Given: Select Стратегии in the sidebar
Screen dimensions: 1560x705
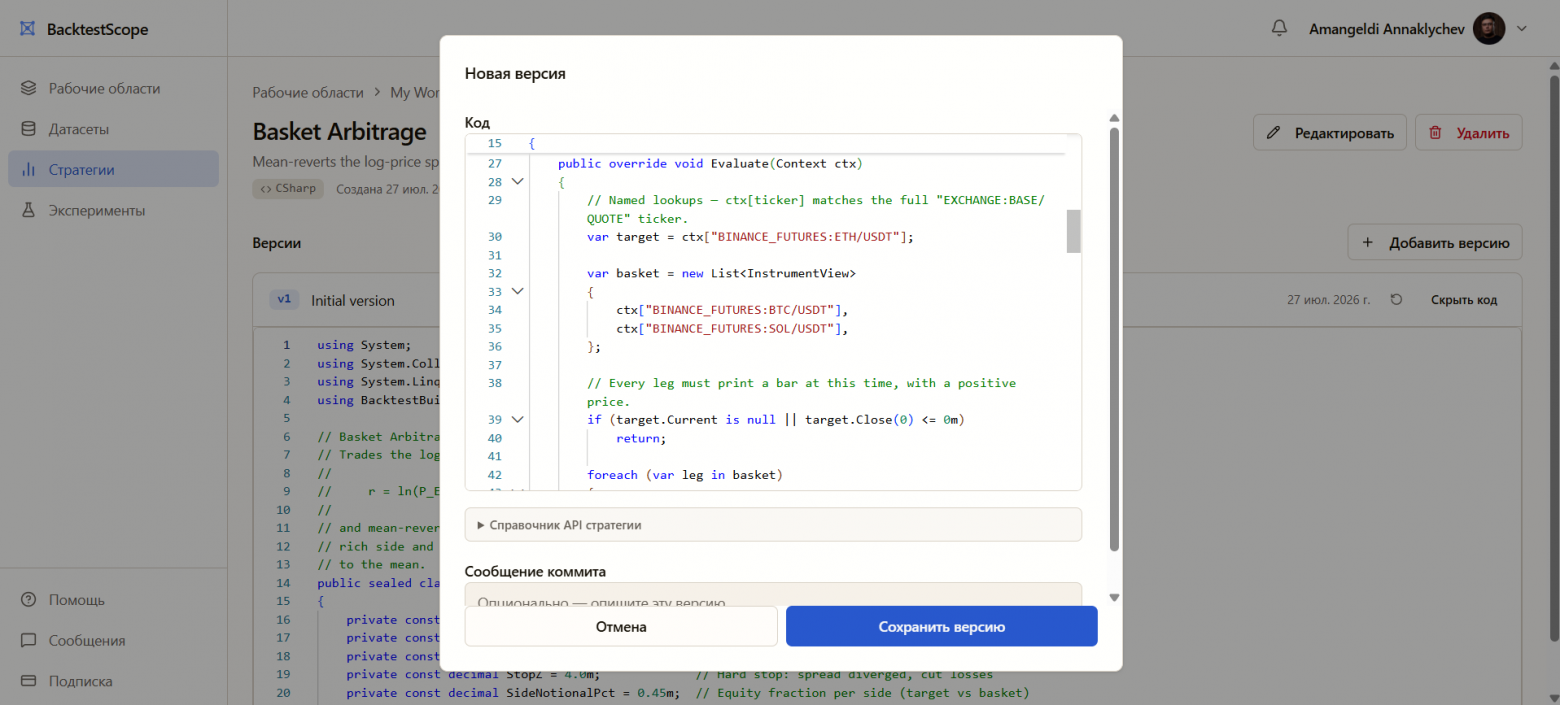Looking at the screenshot, I should point(113,169).
